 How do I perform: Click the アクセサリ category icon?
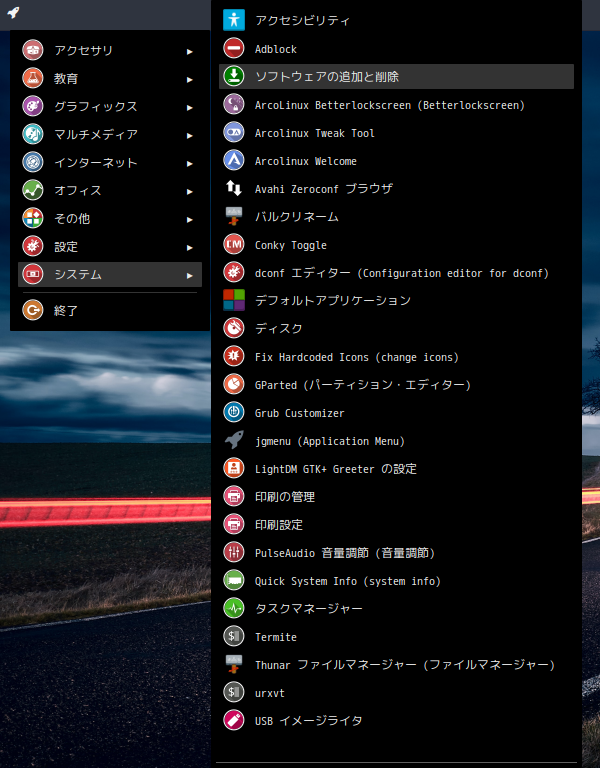click(x=33, y=50)
